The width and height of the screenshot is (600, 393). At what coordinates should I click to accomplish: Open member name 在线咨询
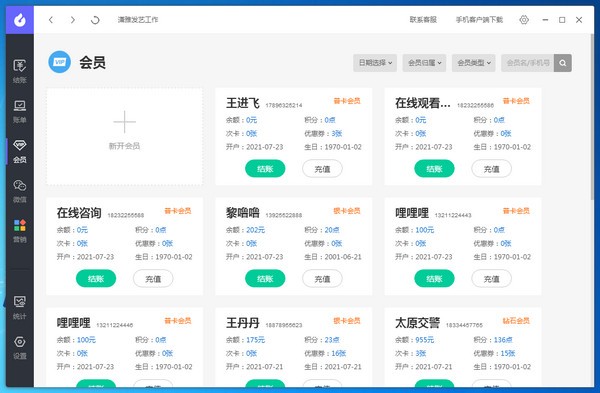tap(79, 213)
